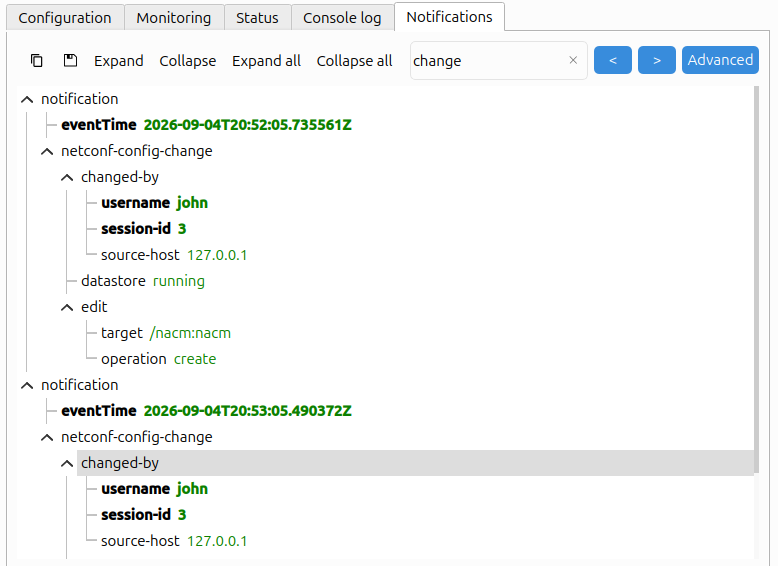Screen dimensions: 778x566
Task: Collapse the highlighted changed-by node
Action: pos(67,463)
